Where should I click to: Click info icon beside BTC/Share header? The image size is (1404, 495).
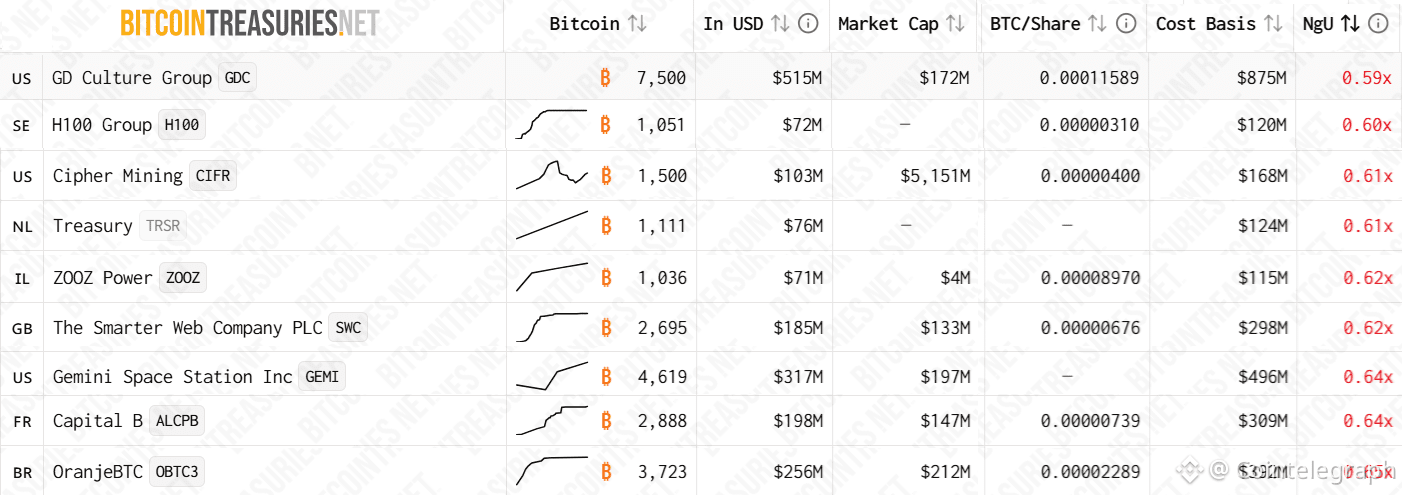1125,24
